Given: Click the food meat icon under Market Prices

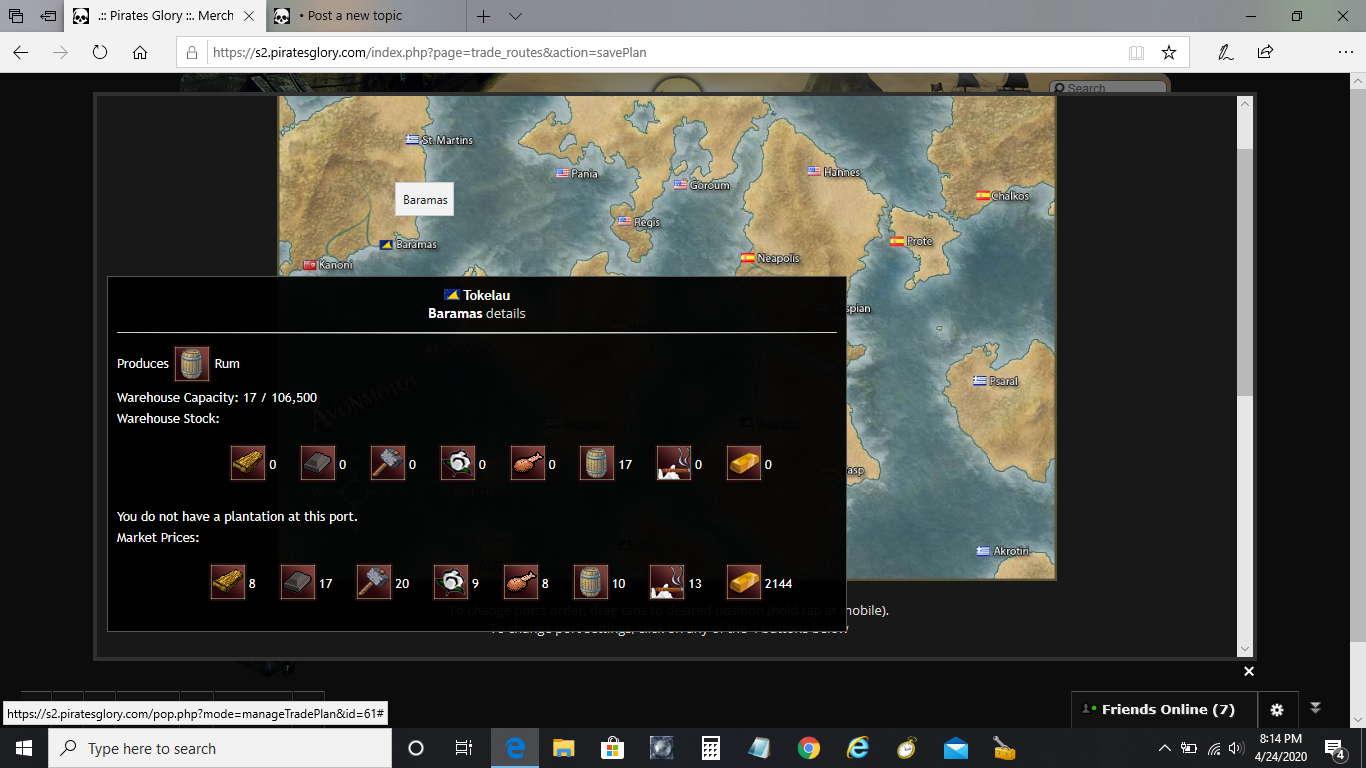Looking at the screenshot, I should (521, 582).
